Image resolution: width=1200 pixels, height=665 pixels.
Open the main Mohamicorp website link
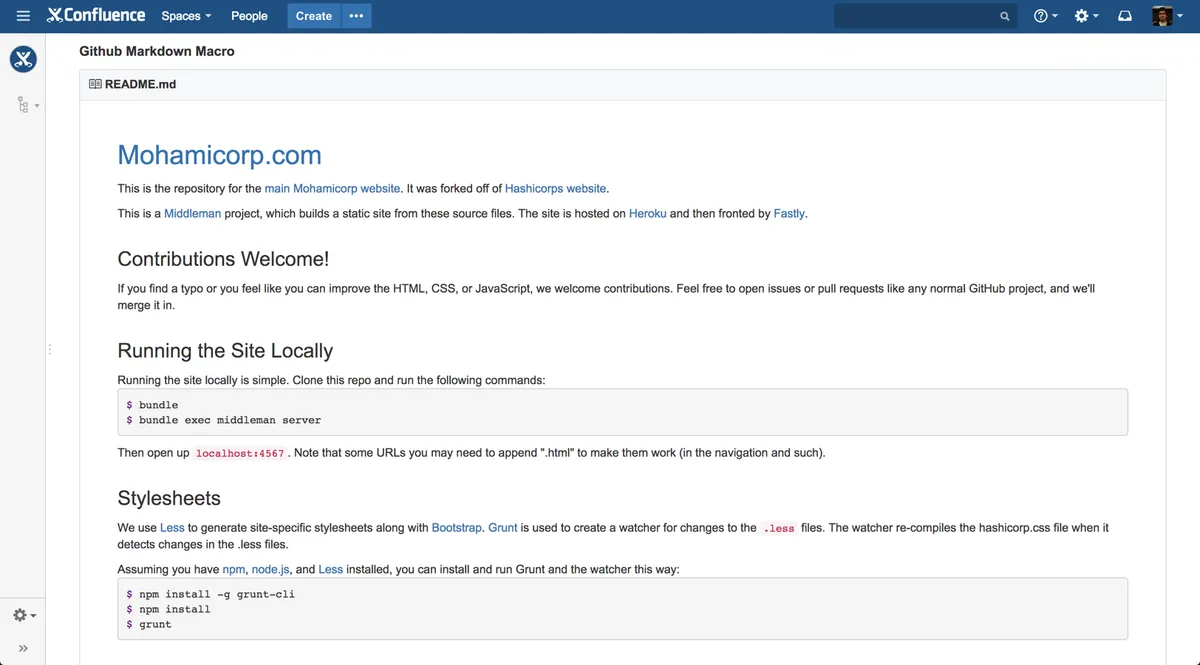click(x=332, y=188)
